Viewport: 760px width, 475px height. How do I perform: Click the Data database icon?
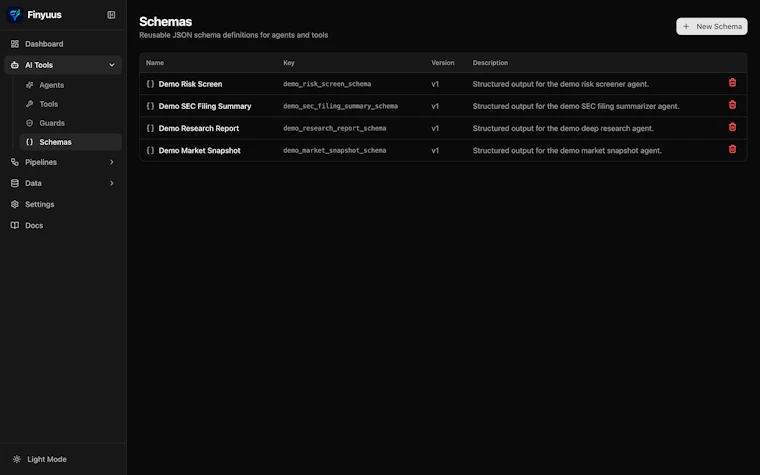(15, 183)
